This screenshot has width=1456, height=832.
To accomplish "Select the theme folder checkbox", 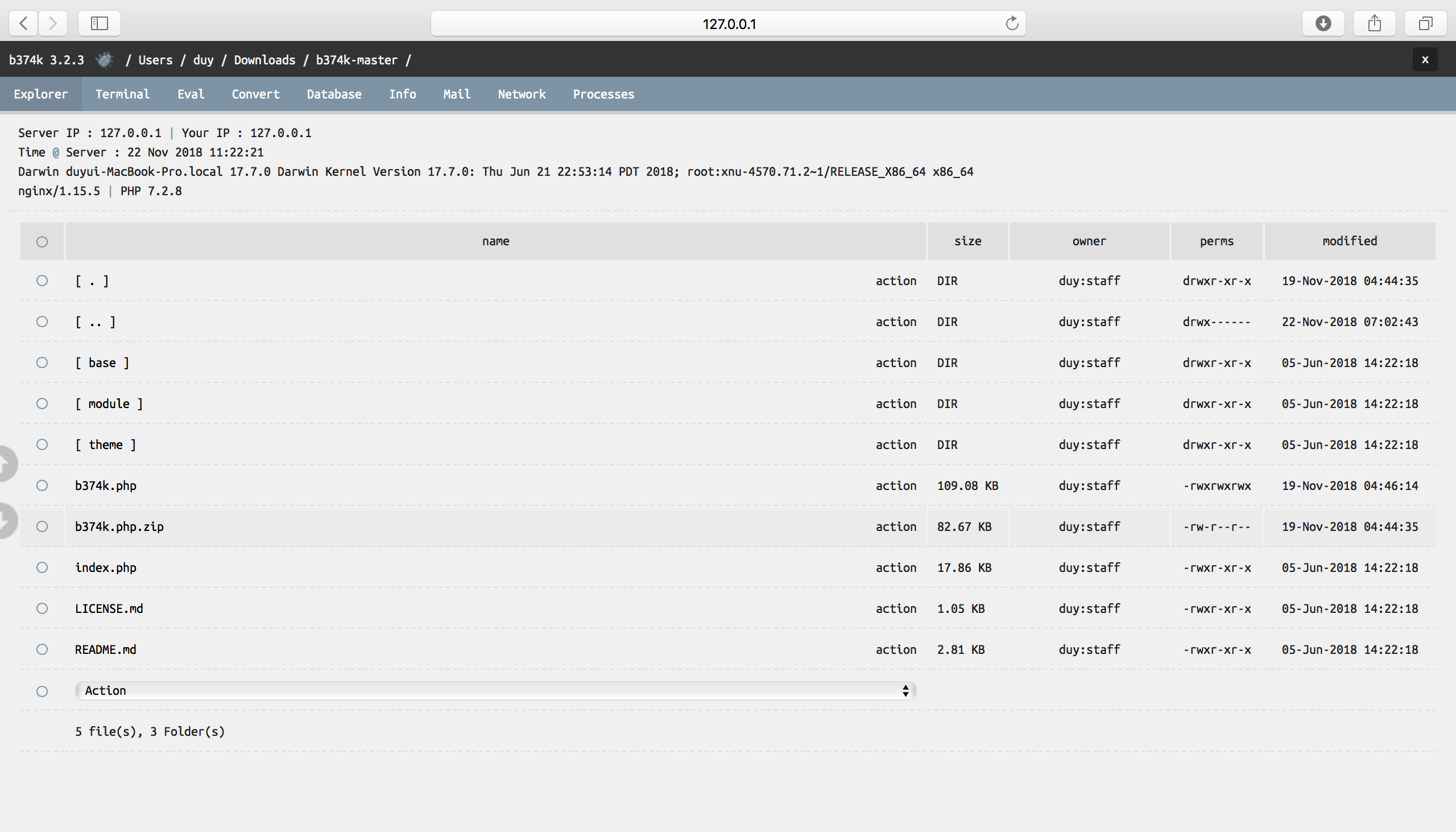I will tap(42, 444).
